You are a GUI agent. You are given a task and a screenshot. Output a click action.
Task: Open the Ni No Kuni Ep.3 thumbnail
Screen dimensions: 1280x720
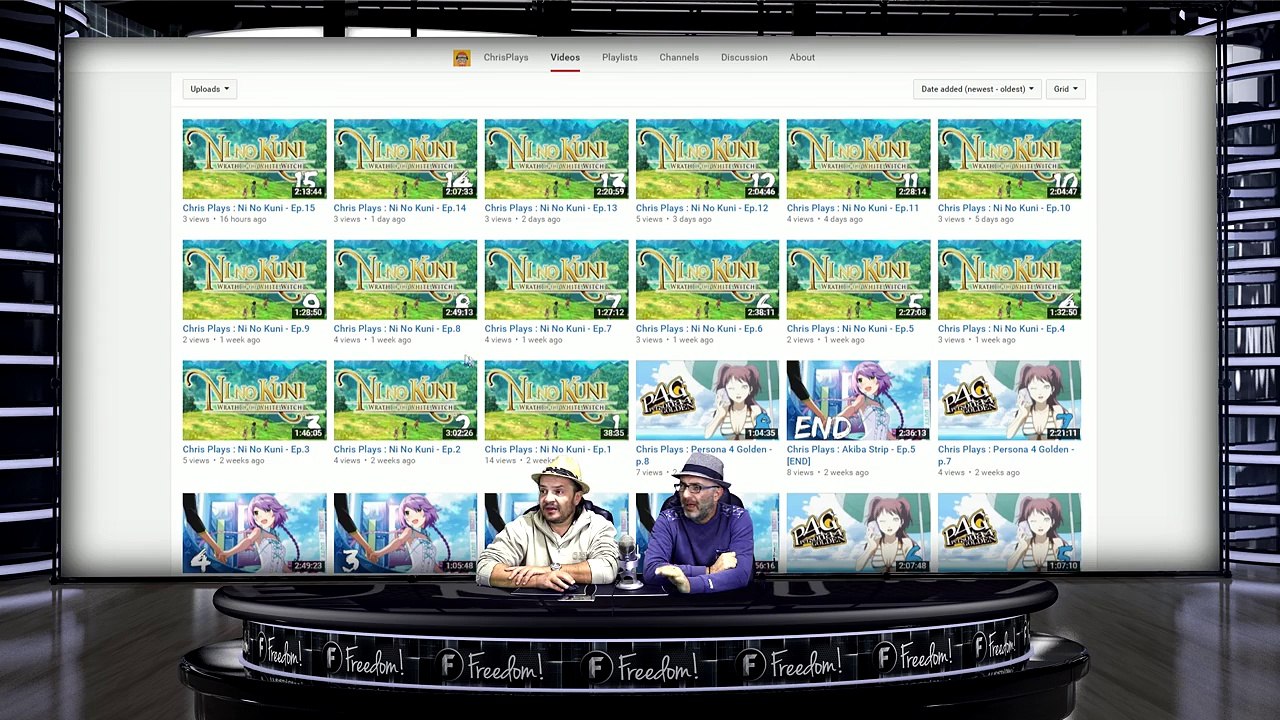pyautogui.click(x=254, y=401)
